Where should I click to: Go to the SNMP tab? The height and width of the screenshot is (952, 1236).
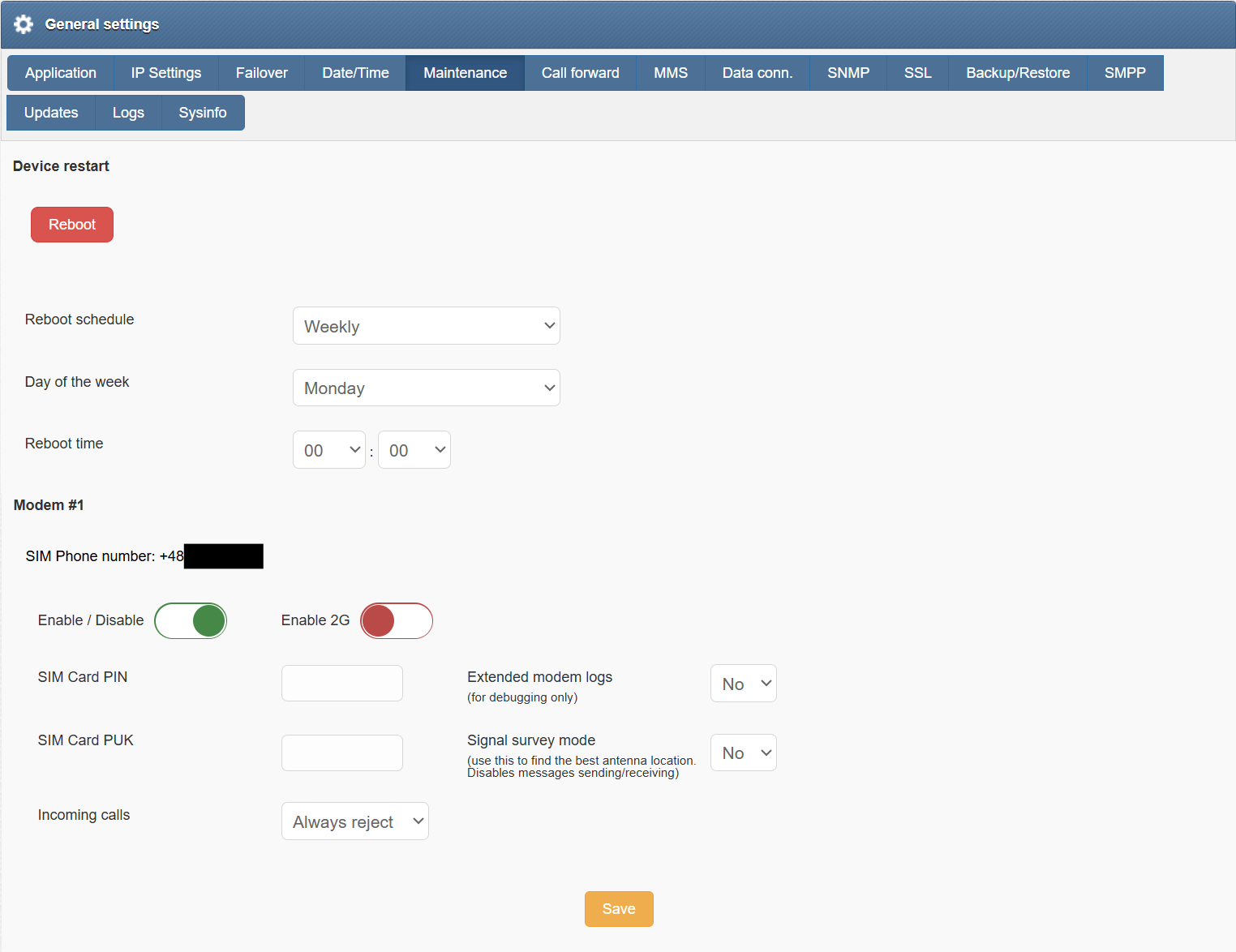pyautogui.click(x=848, y=73)
